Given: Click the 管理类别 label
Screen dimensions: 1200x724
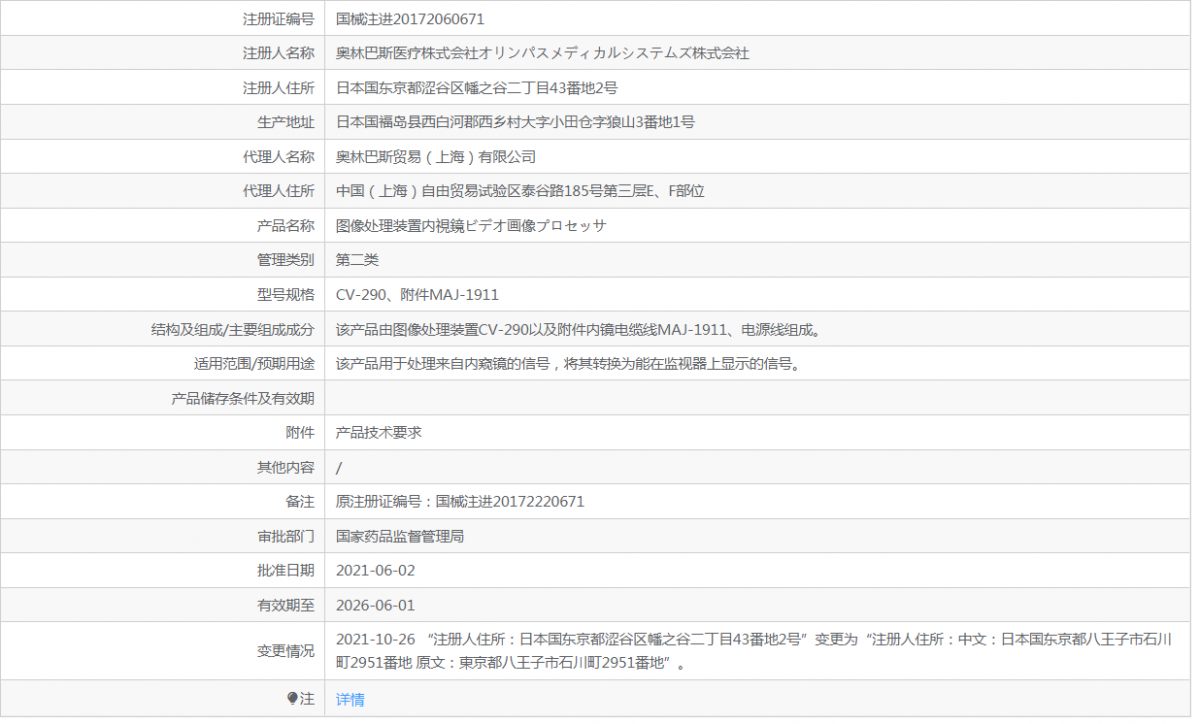Looking at the screenshot, I should click(286, 260).
